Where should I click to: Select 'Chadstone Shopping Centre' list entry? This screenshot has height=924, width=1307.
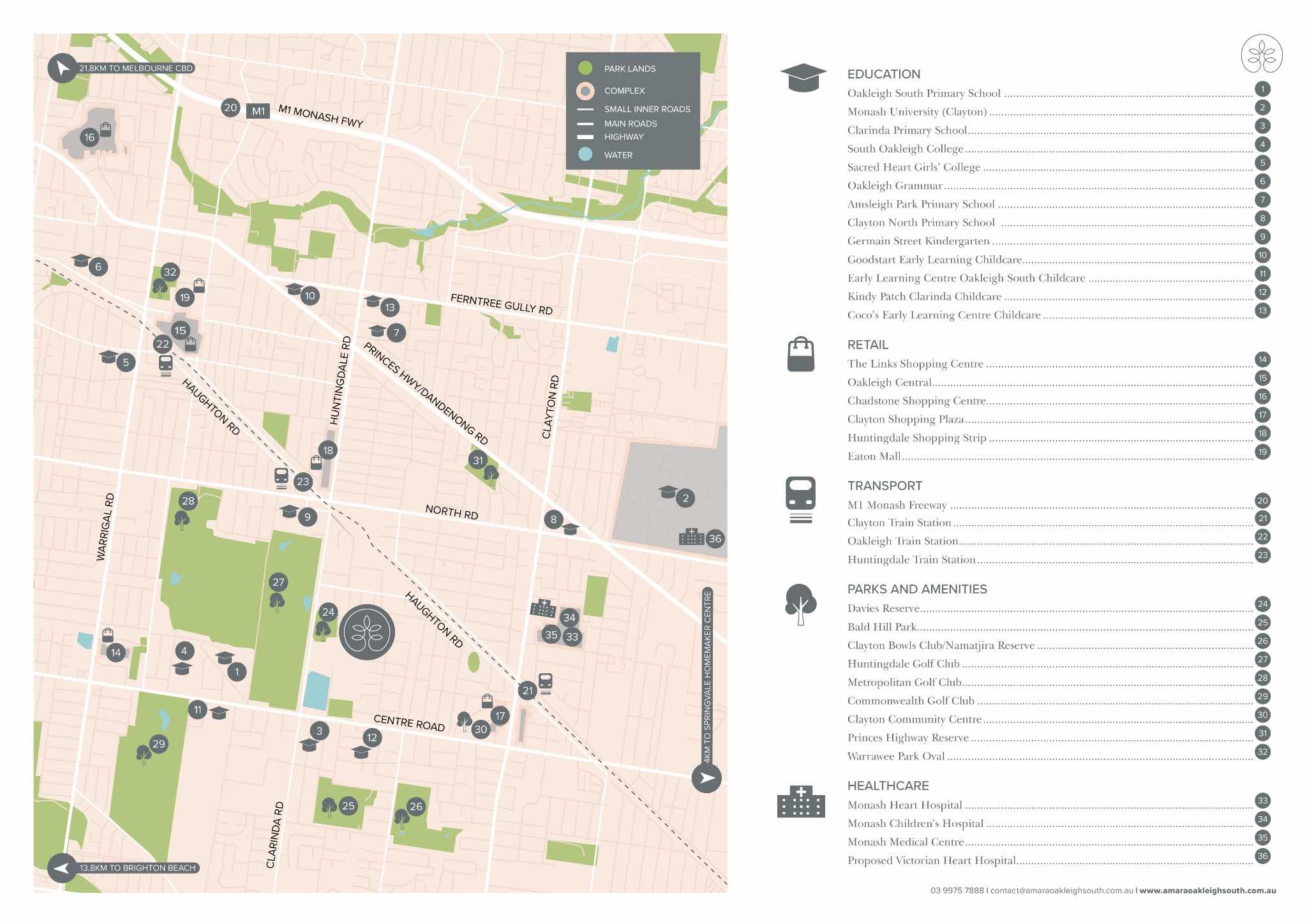coord(1059,401)
